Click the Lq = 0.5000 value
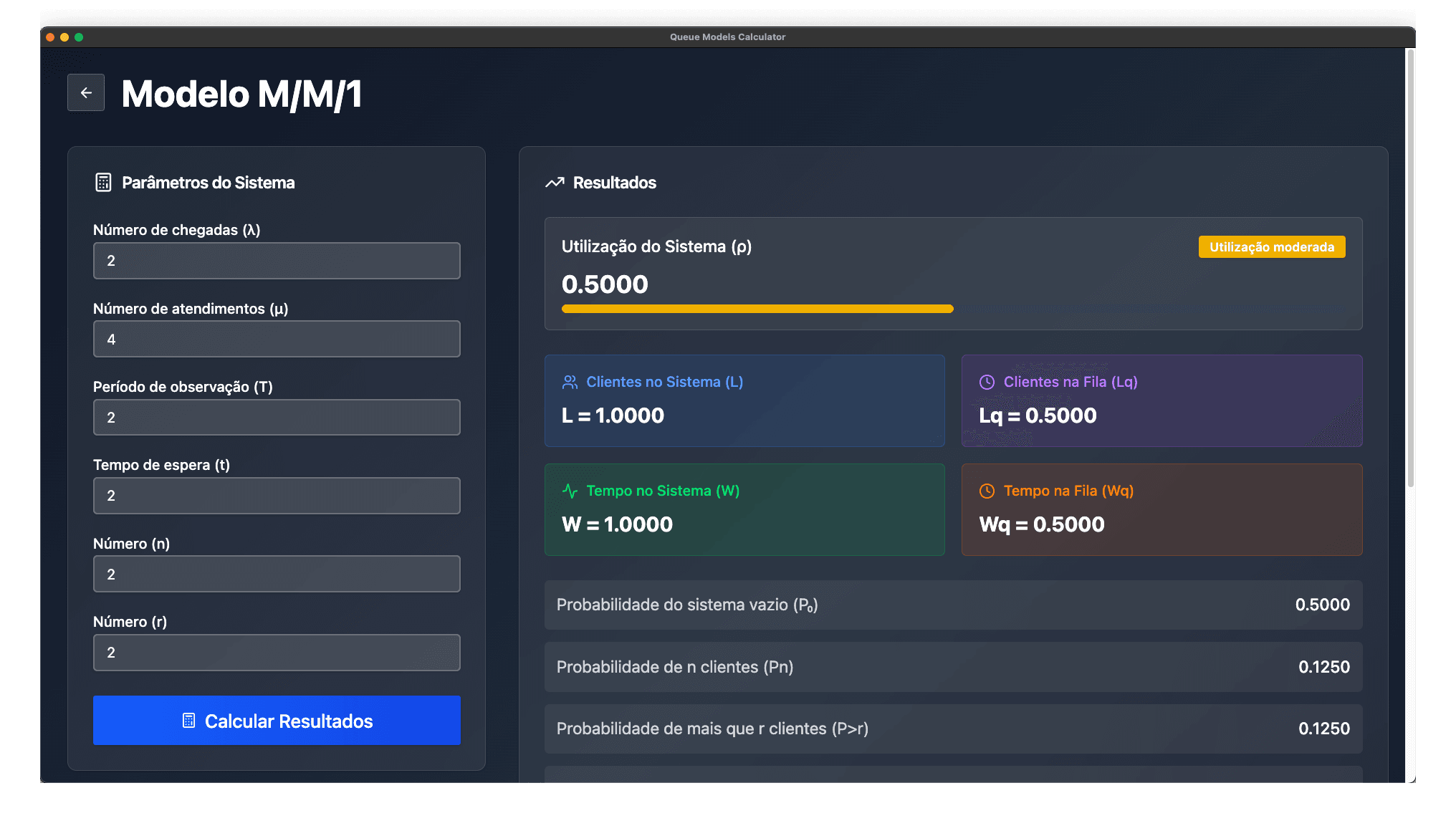This screenshot has height=836, width=1456. pyautogui.click(x=1038, y=415)
